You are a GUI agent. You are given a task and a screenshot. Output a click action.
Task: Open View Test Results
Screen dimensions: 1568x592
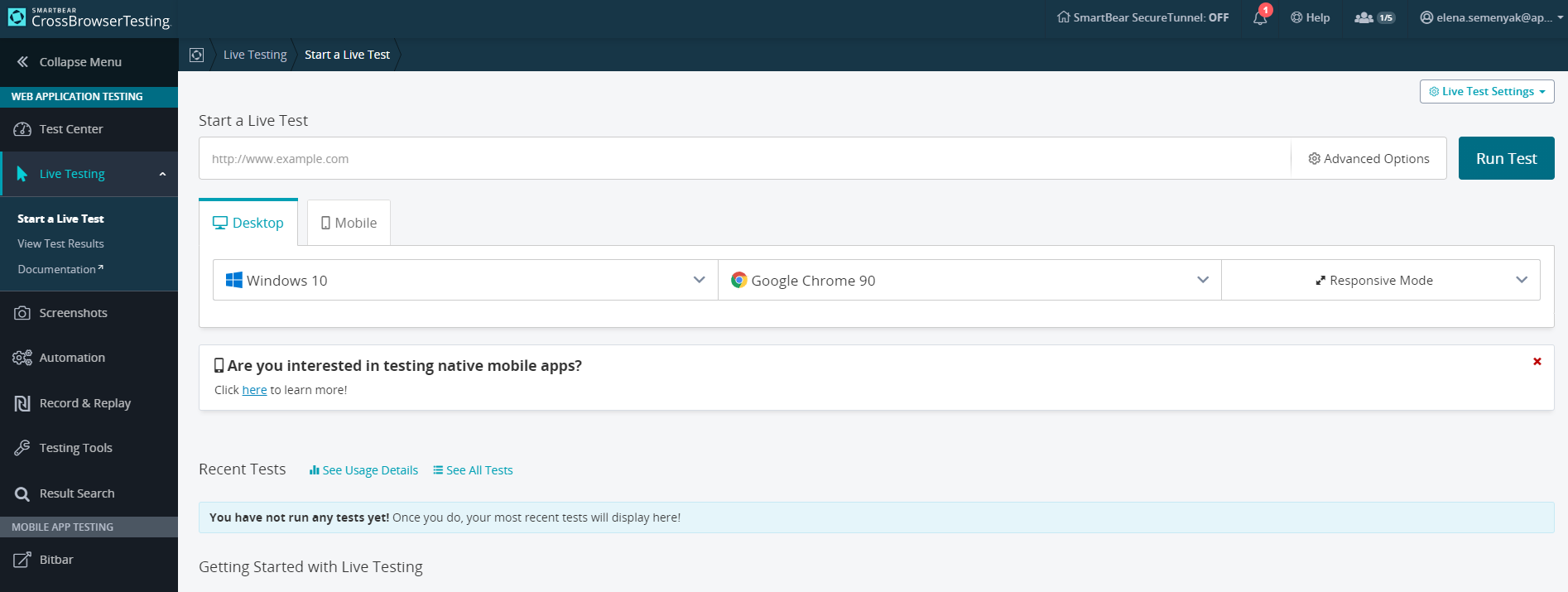click(60, 243)
